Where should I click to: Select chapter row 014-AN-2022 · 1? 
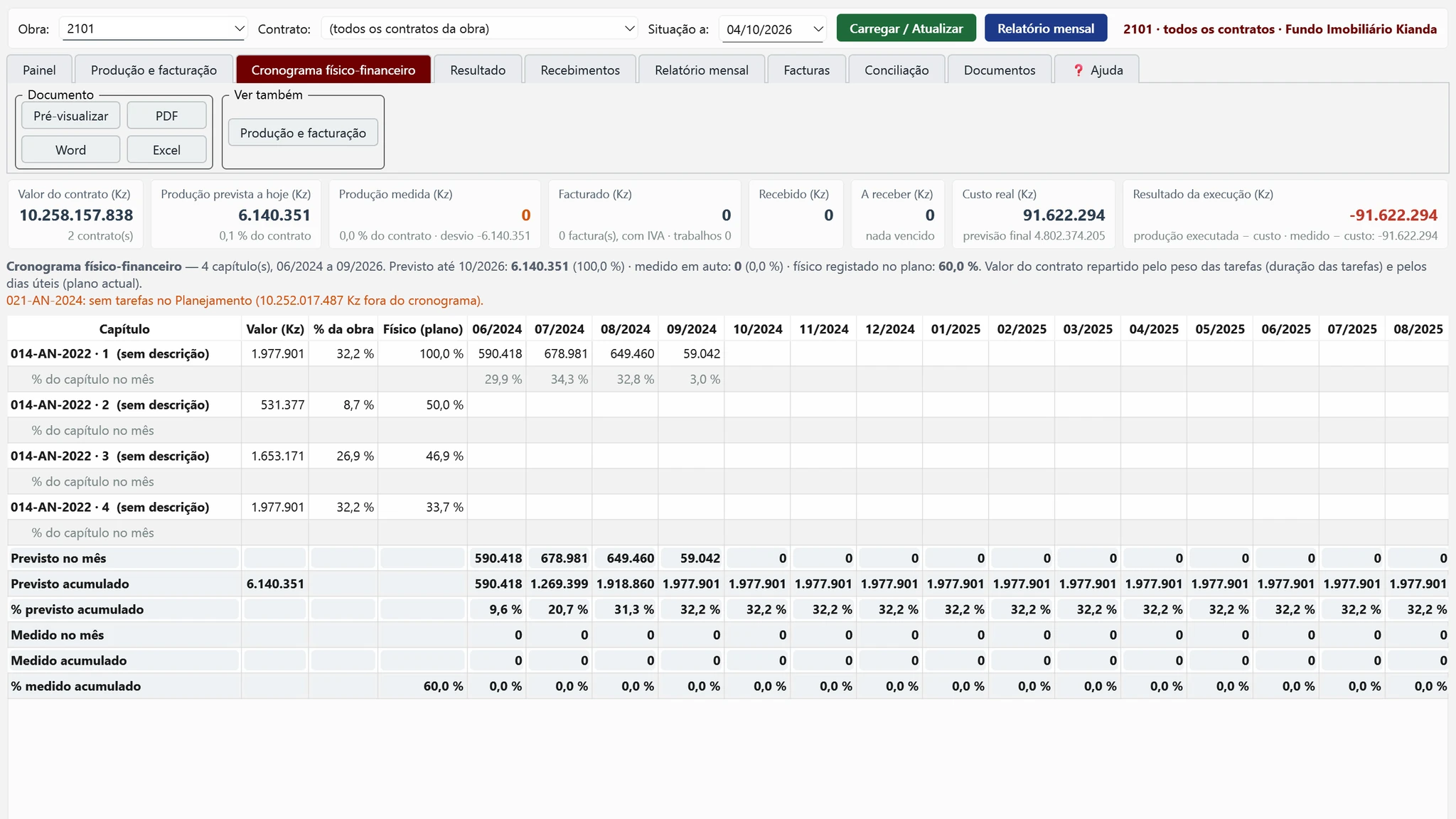tap(727, 354)
